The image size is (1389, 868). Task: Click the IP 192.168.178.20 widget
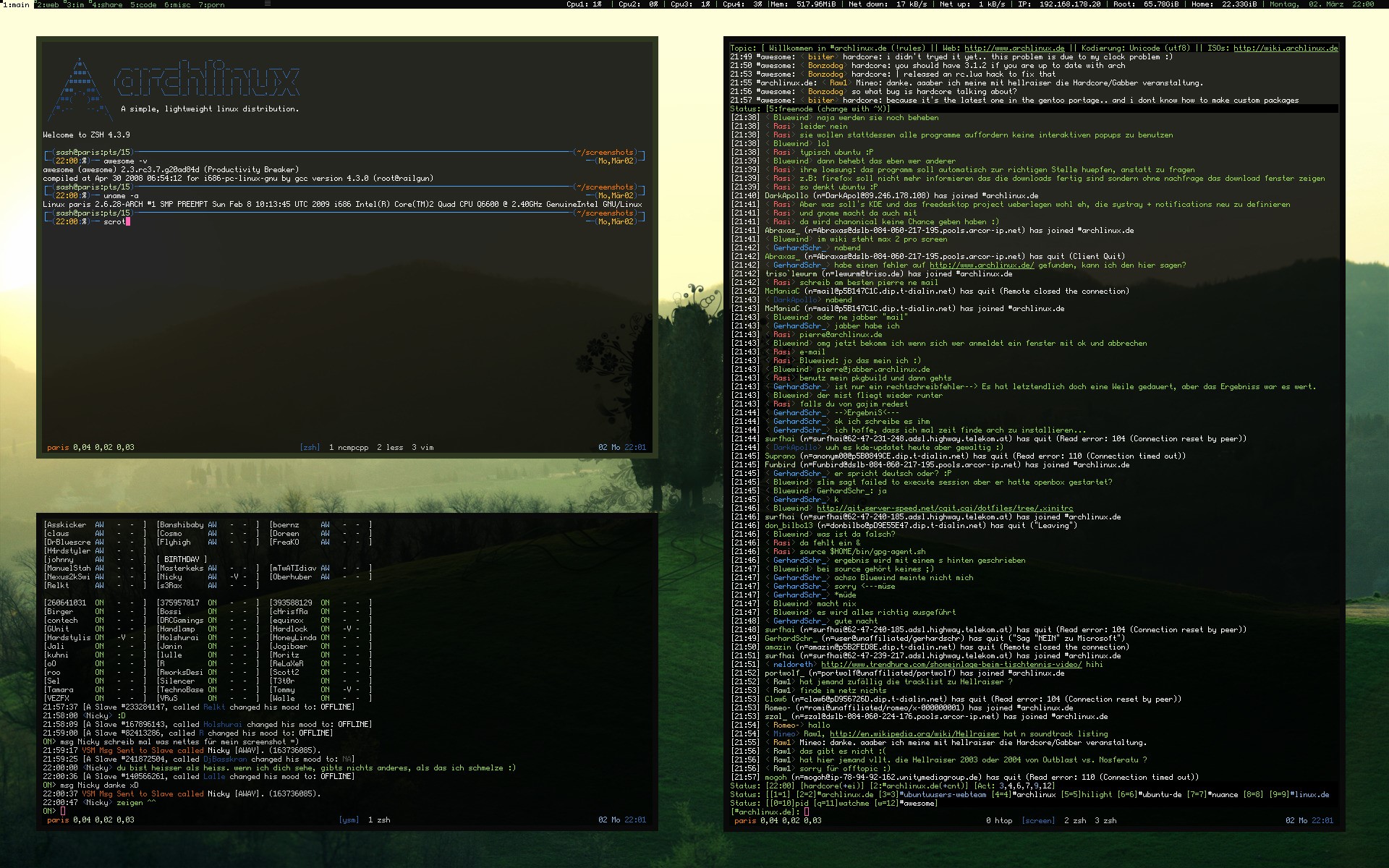click(x=1058, y=4)
